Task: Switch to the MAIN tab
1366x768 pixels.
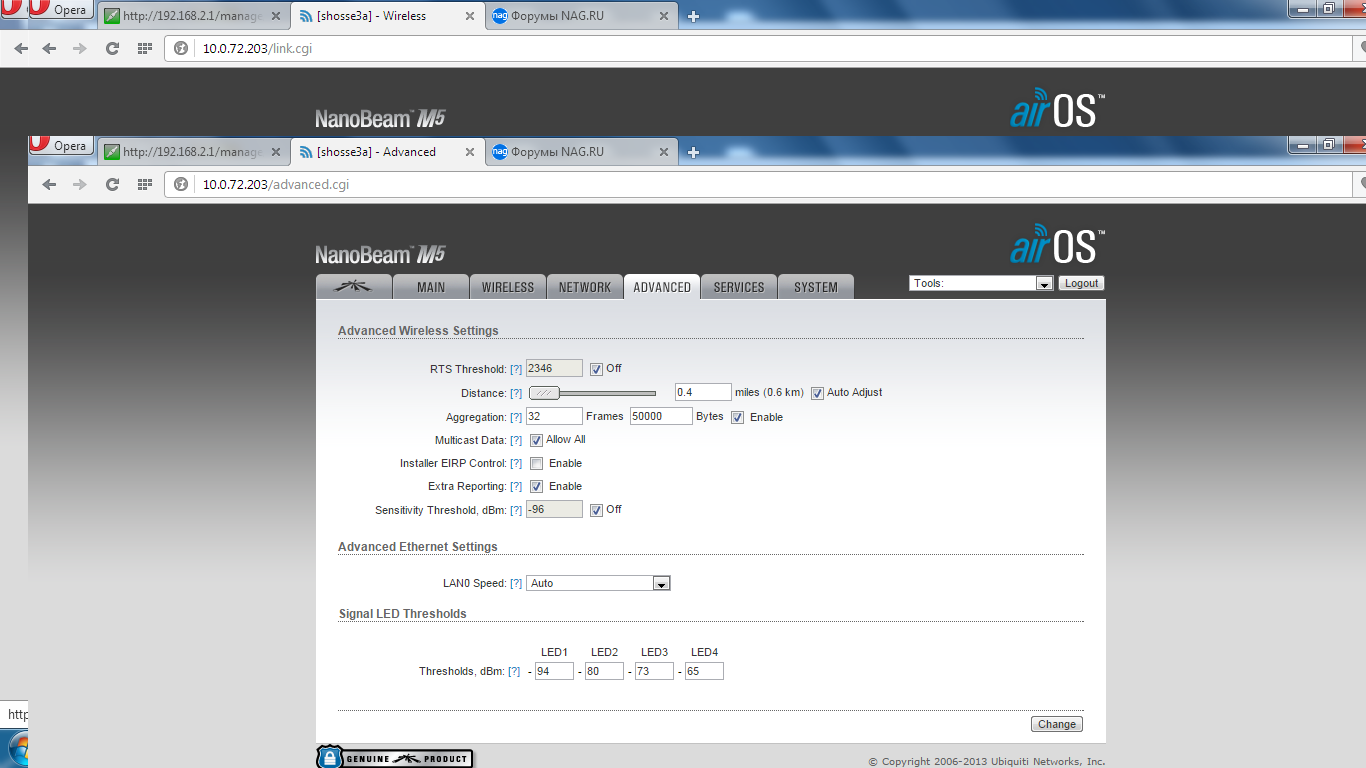Action: coord(431,287)
